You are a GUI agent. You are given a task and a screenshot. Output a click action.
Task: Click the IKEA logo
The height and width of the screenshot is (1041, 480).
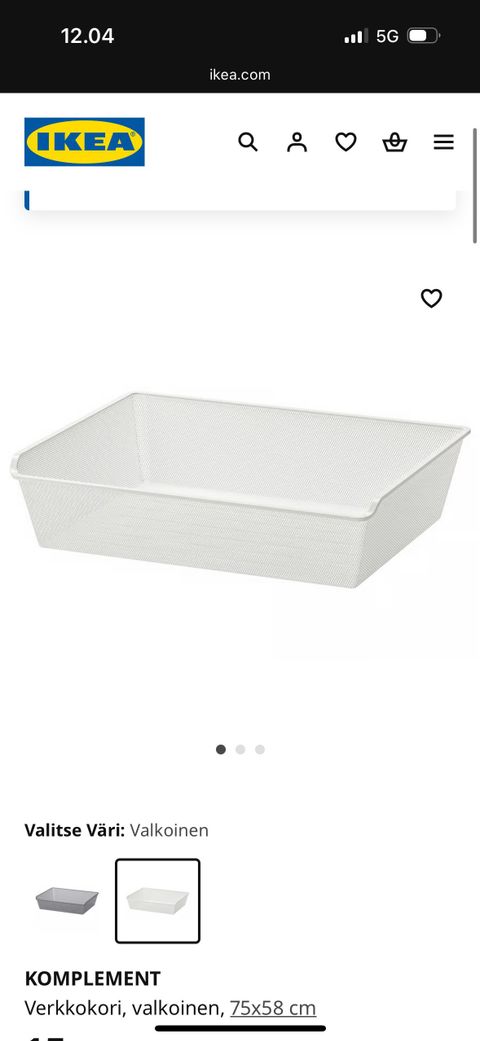click(x=84, y=141)
